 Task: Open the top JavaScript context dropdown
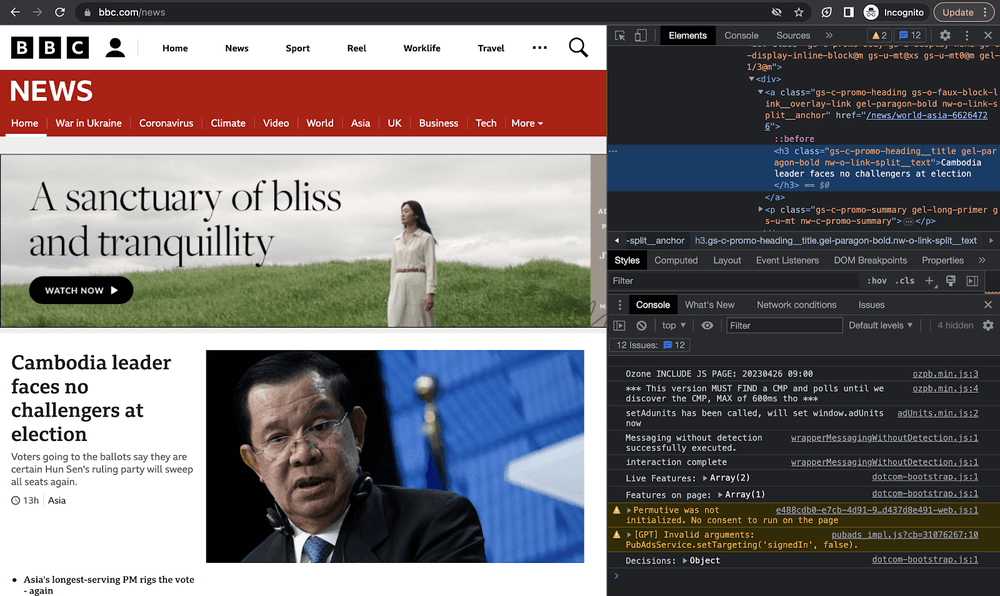pos(674,325)
